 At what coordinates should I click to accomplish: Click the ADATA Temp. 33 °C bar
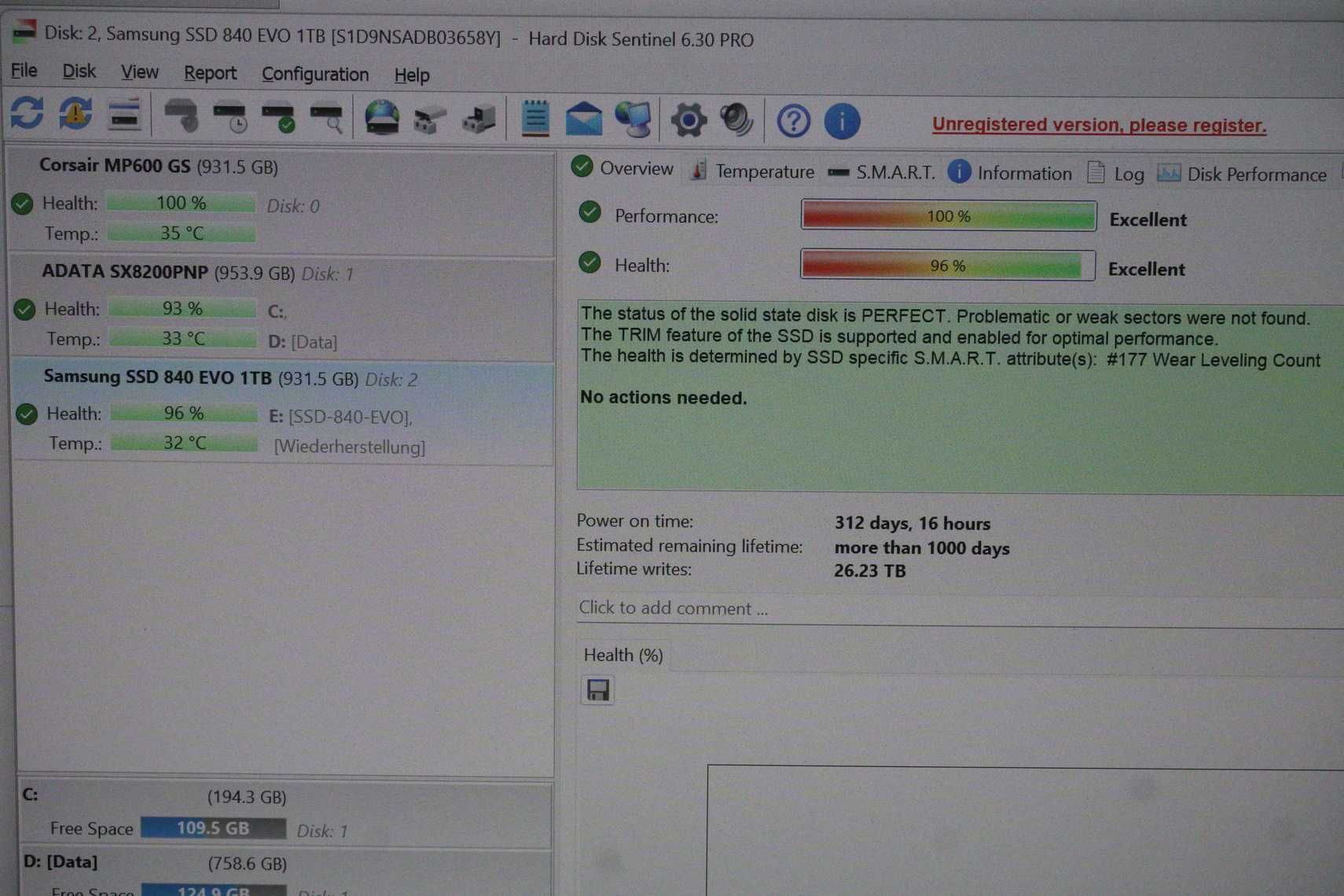tap(183, 339)
